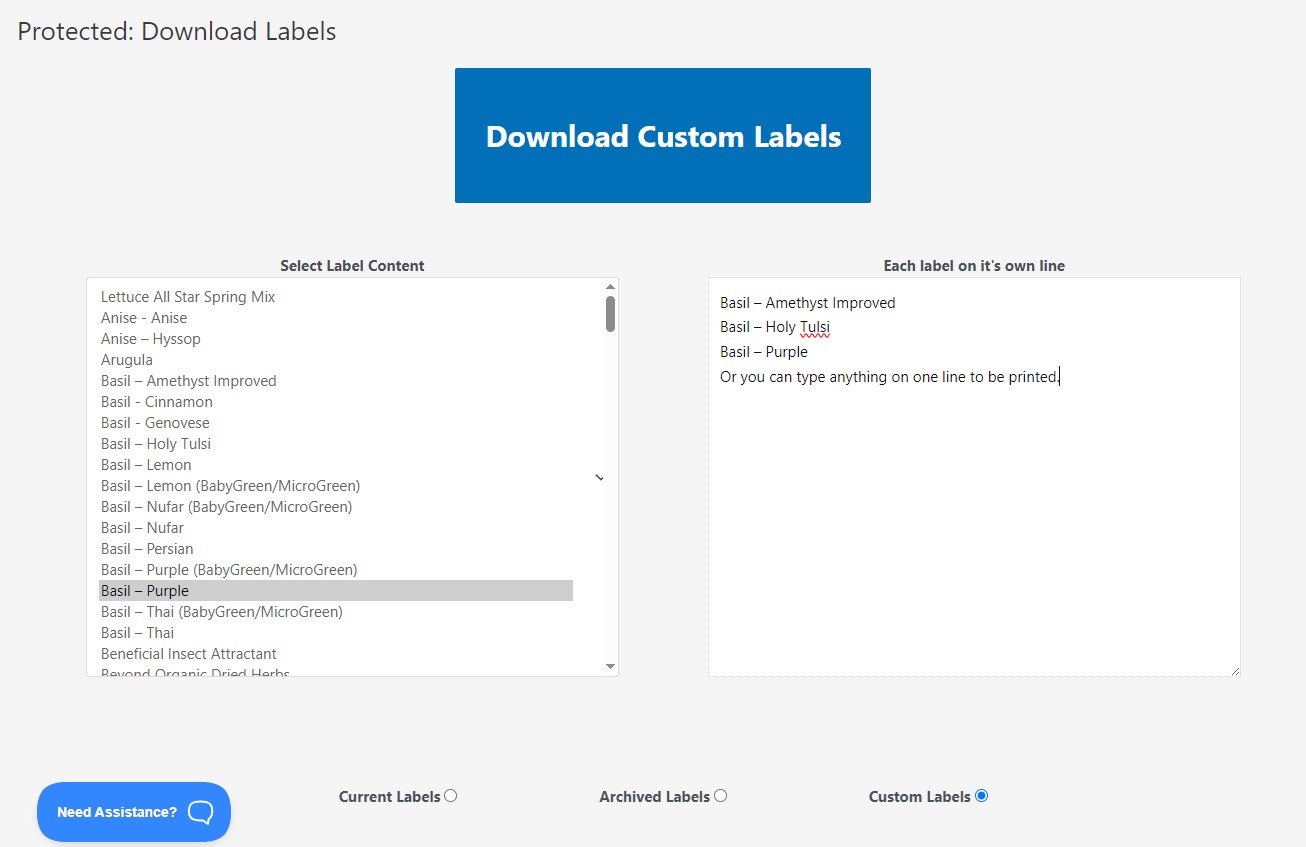The width and height of the screenshot is (1306, 847).
Task: Select Lettuce All Star Spring Mix
Action: pyautogui.click(x=188, y=297)
